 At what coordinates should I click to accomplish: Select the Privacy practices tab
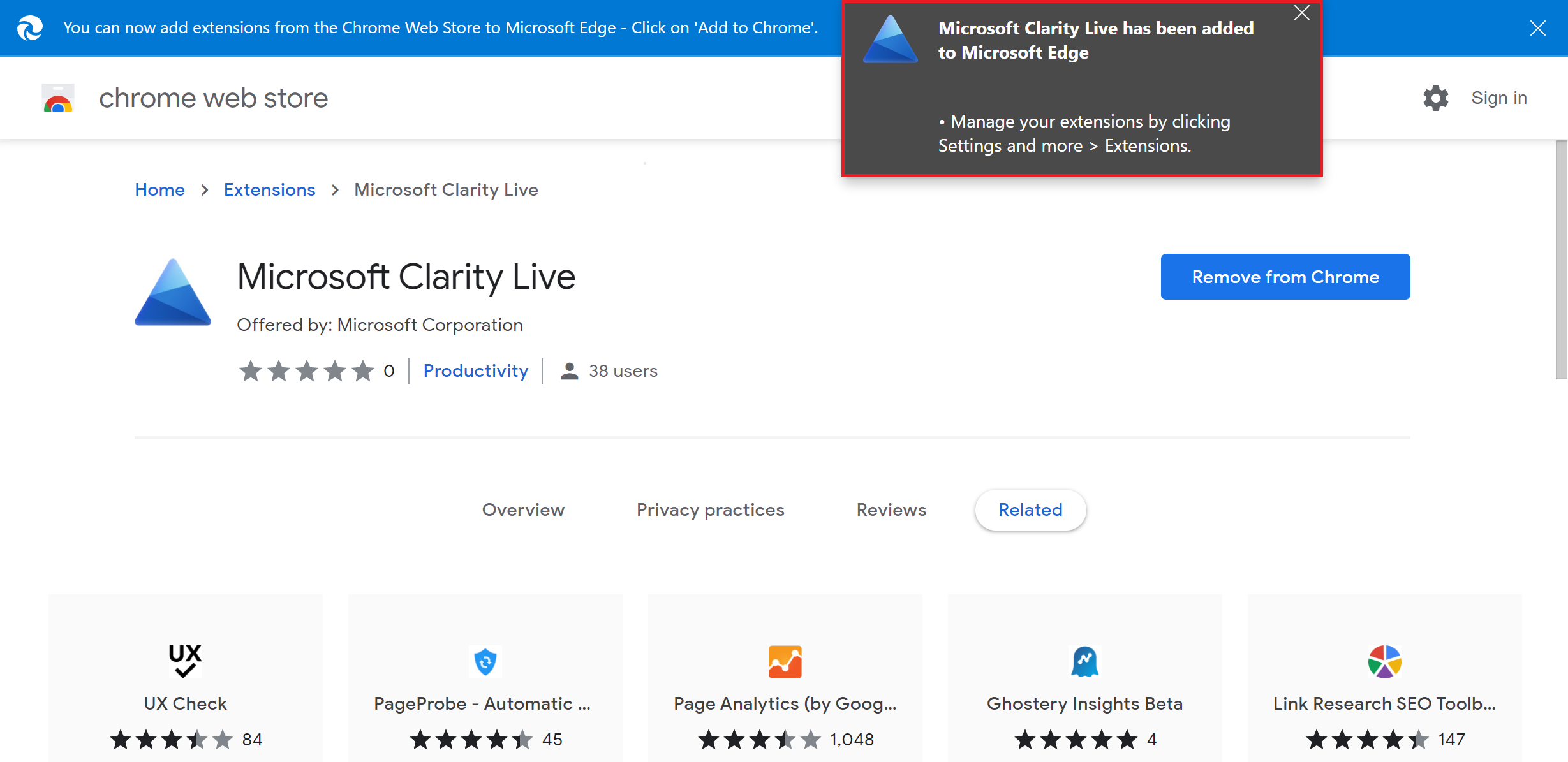710,510
